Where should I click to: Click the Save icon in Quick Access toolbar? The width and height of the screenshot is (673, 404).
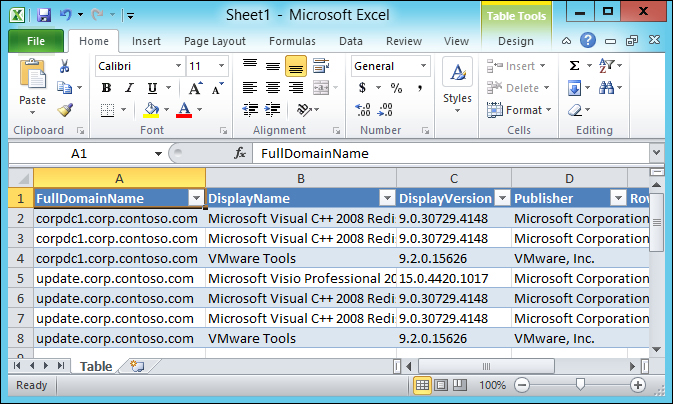tap(43, 15)
